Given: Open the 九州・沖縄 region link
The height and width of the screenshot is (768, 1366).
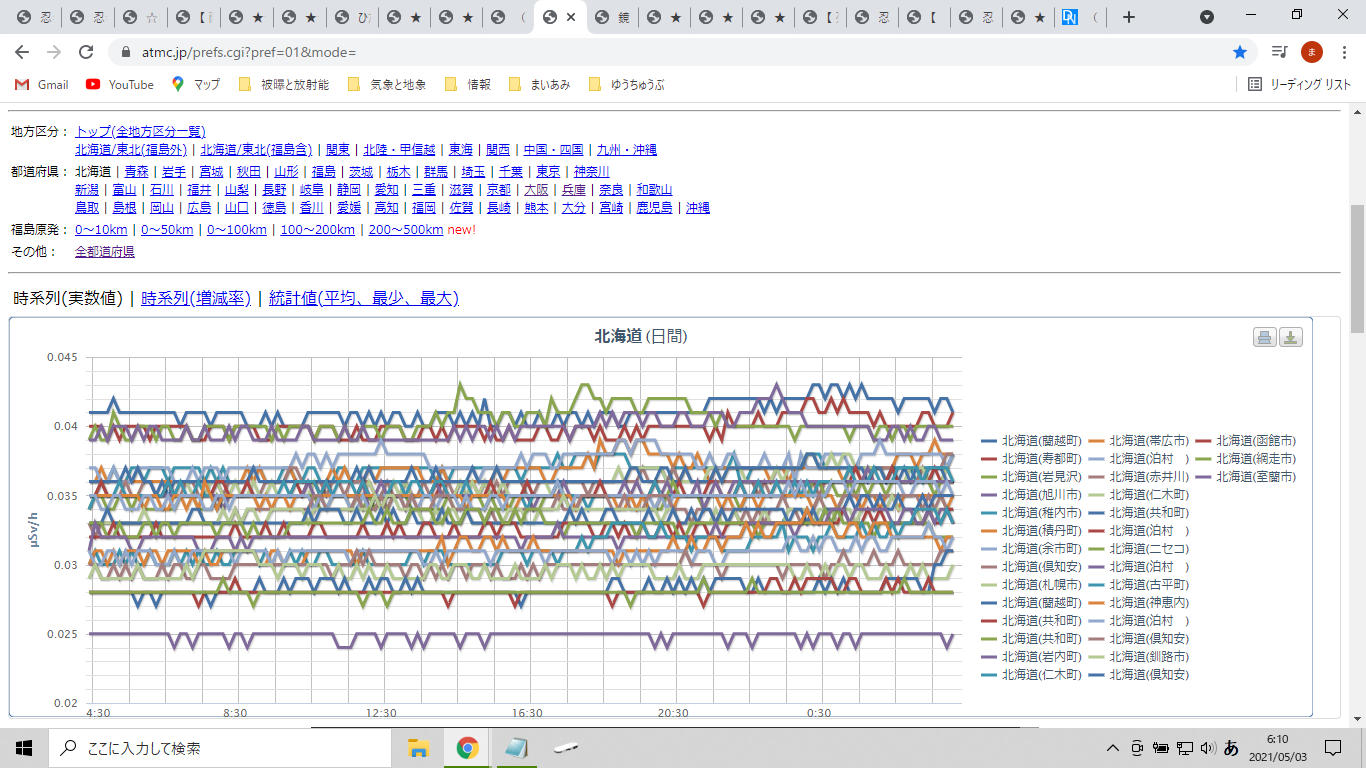Looking at the screenshot, I should click(627, 150).
